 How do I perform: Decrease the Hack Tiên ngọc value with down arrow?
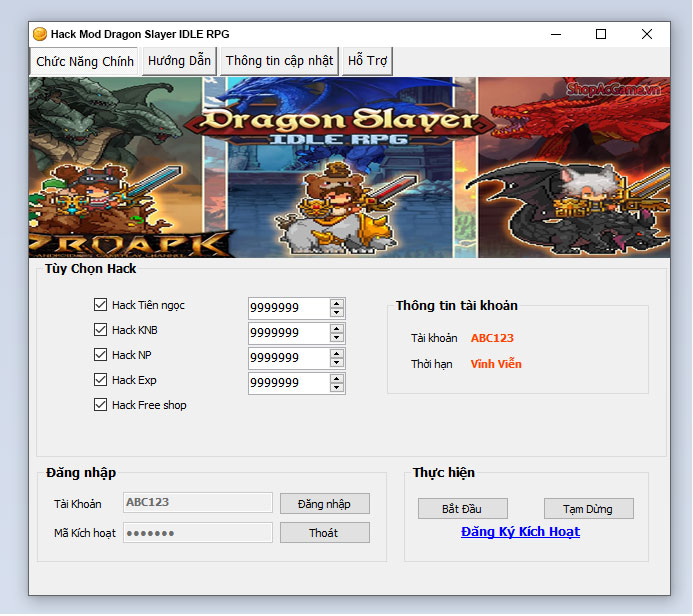click(x=337, y=312)
